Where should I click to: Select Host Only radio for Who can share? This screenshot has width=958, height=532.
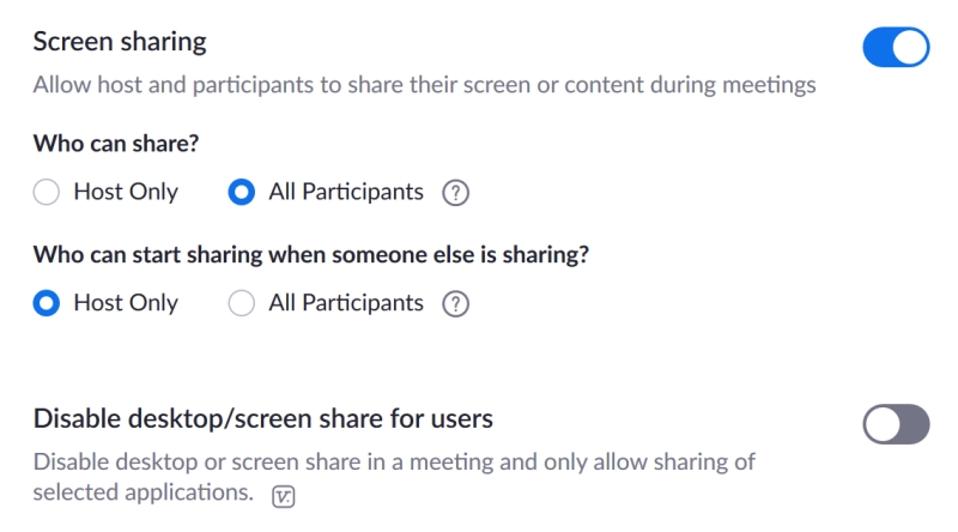[x=47, y=193]
